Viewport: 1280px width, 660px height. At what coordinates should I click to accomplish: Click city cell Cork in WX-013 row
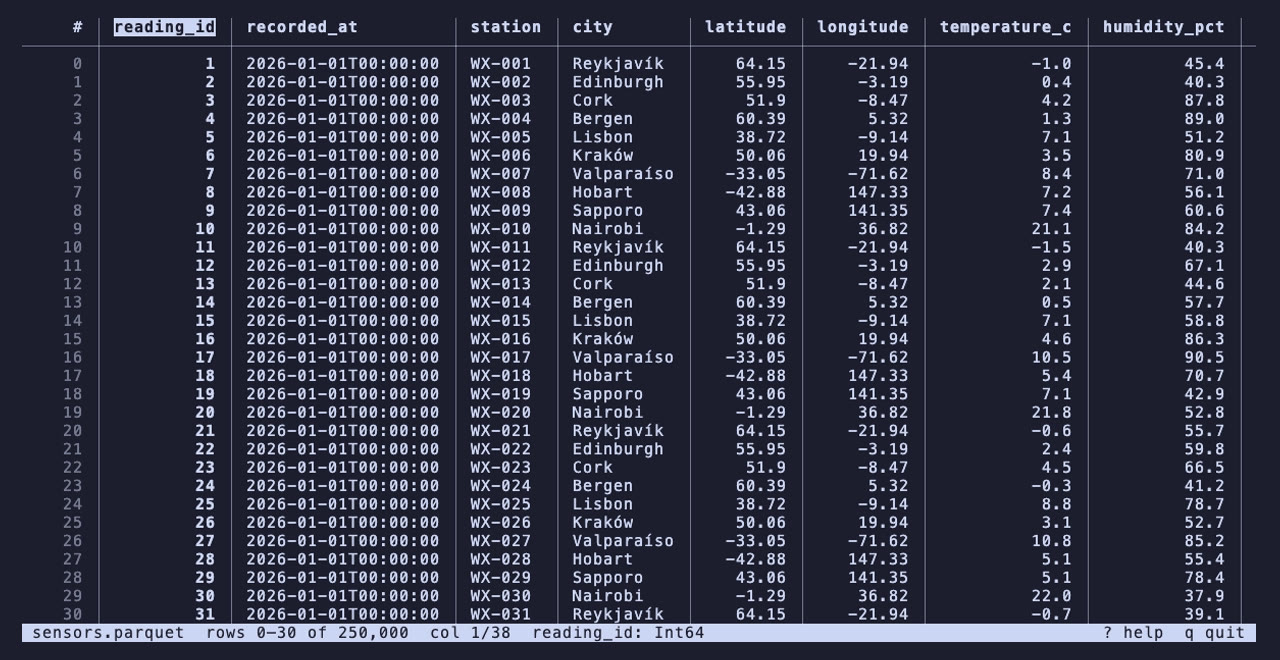pyautogui.click(x=593, y=284)
